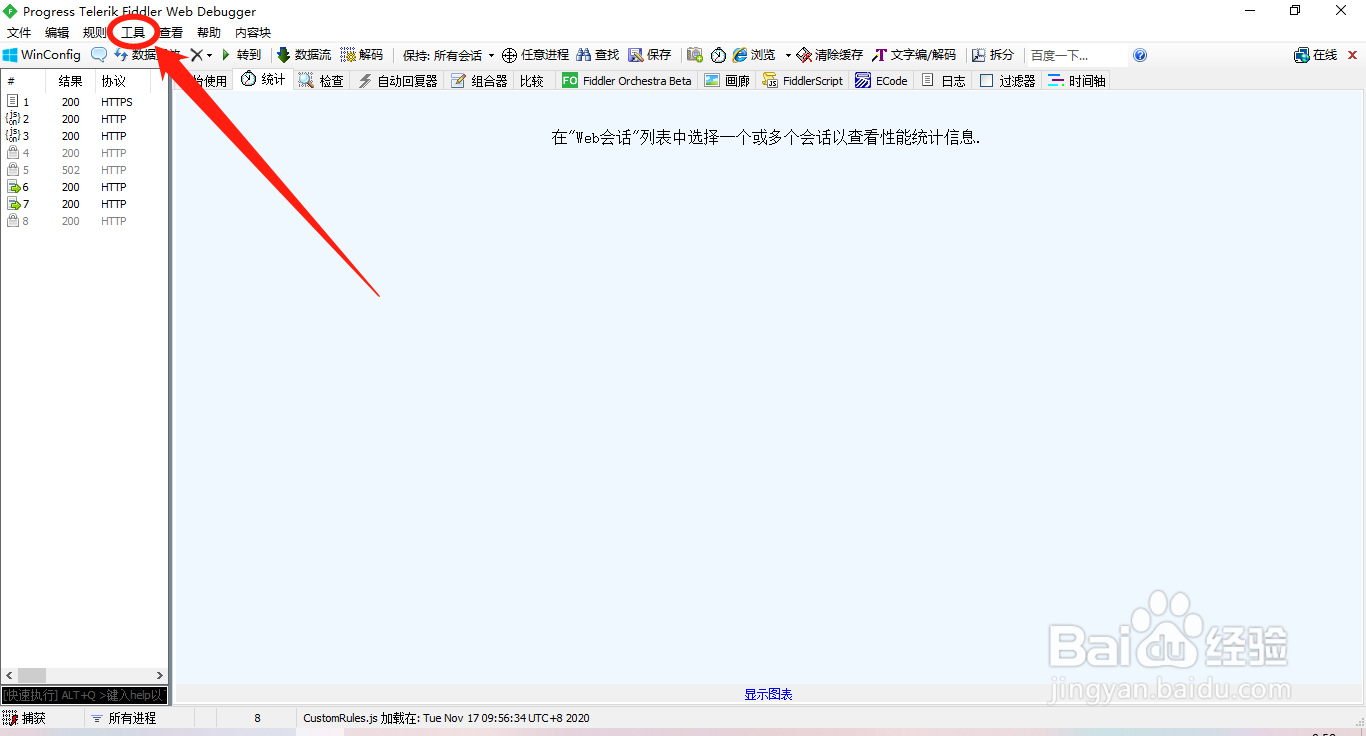Open the 保持: 所有会话 dropdown
The height and width of the screenshot is (736, 1366).
coord(449,55)
